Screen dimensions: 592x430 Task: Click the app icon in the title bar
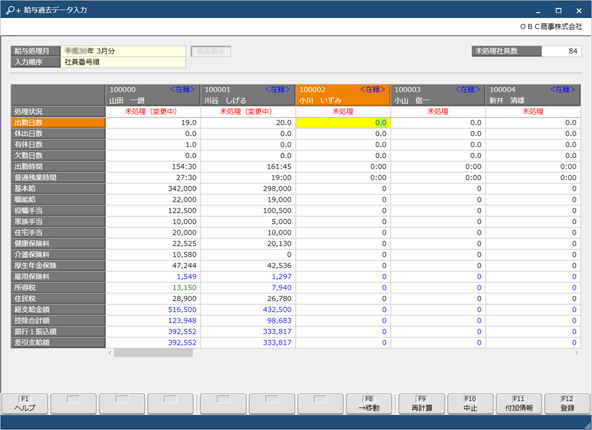(x=13, y=10)
